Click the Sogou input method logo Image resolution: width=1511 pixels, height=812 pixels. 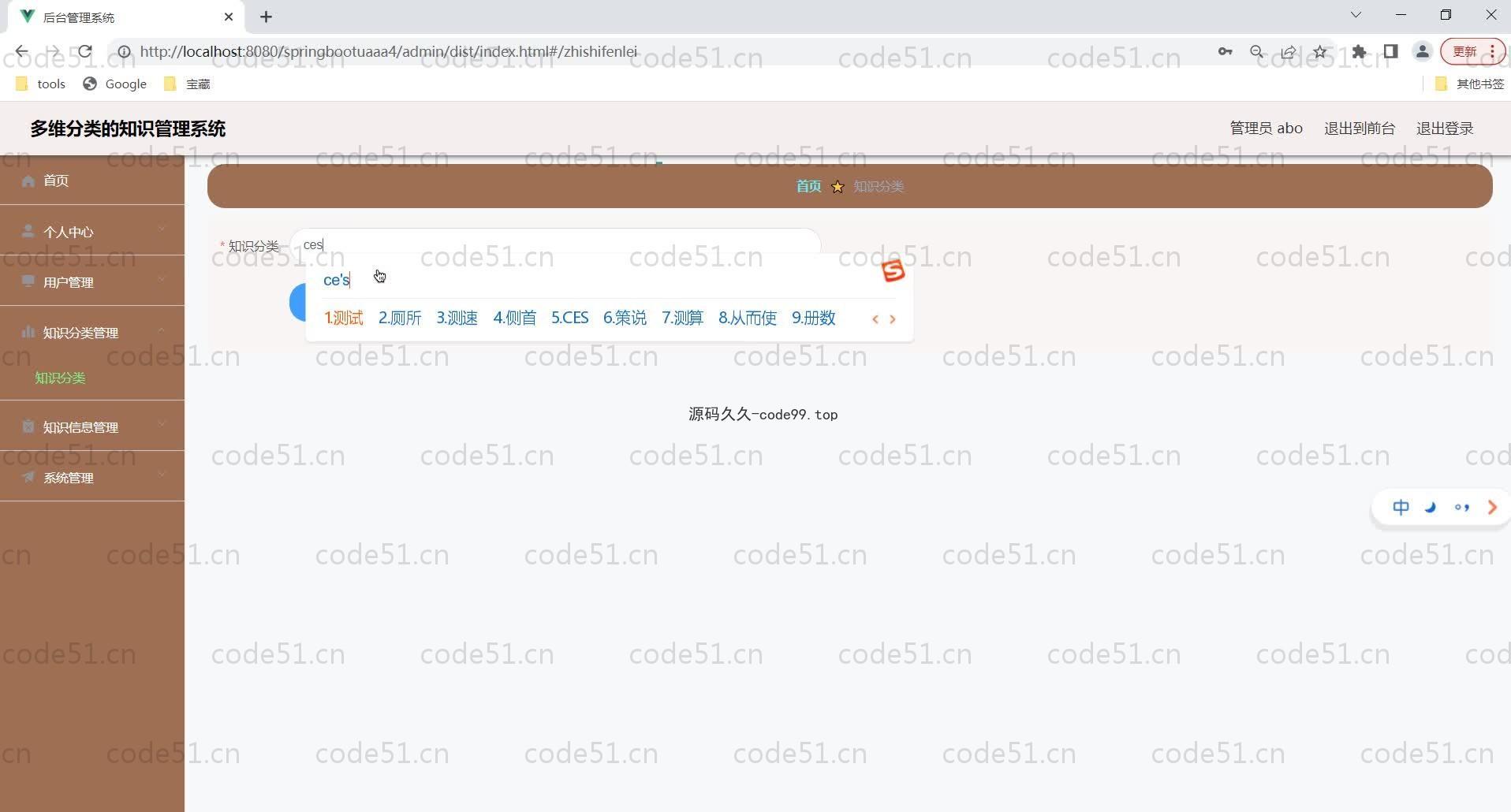coord(893,271)
